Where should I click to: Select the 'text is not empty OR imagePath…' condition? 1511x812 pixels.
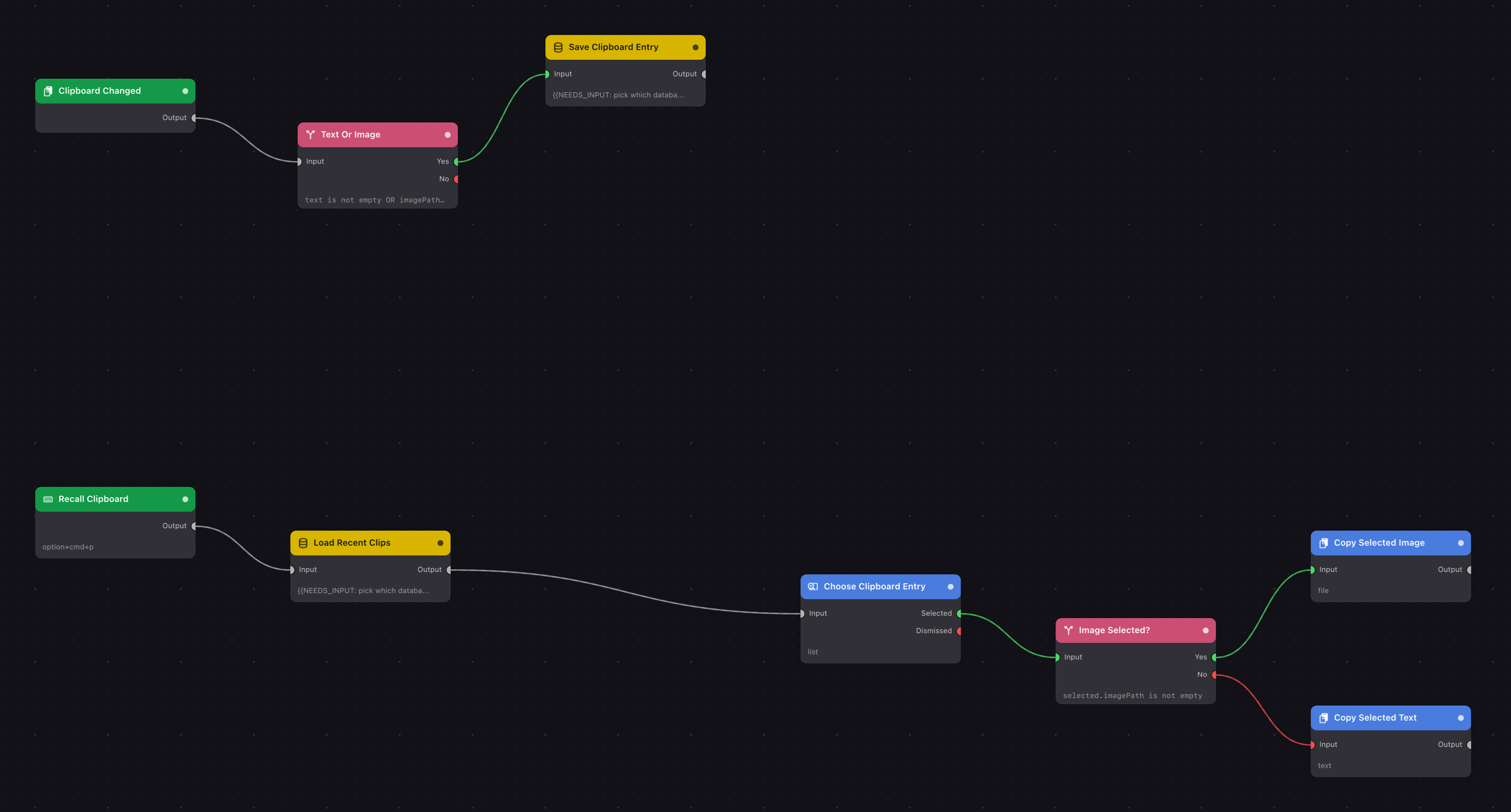pyautogui.click(x=375, y=200)
